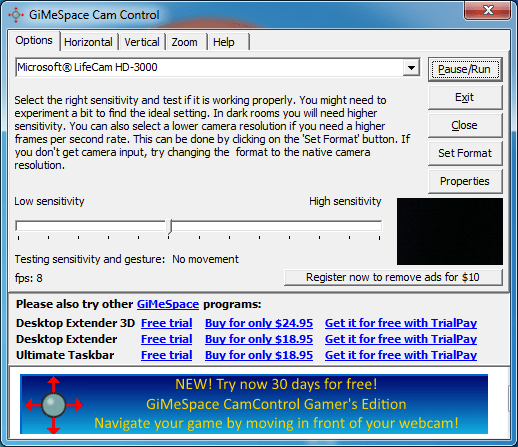Click Free trial for Ultimate Taskbar
The width and height of the screenshot is (518, 447).
coord(167,355)
